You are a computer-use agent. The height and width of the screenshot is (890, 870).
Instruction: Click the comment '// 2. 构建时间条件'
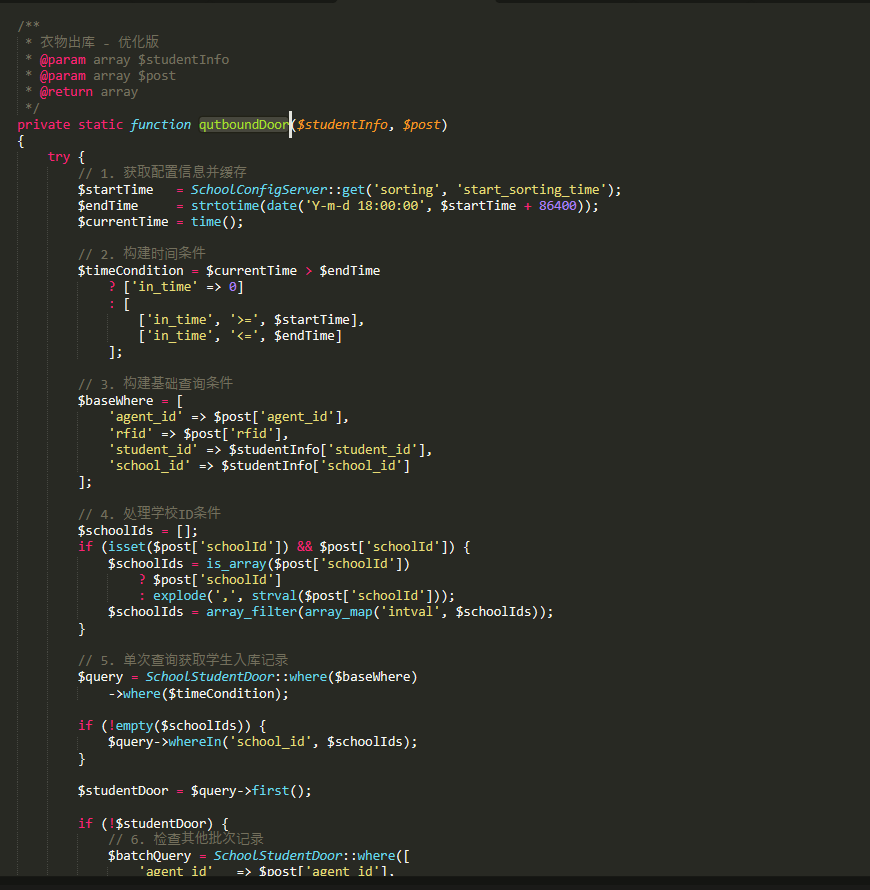coord(141,254)
